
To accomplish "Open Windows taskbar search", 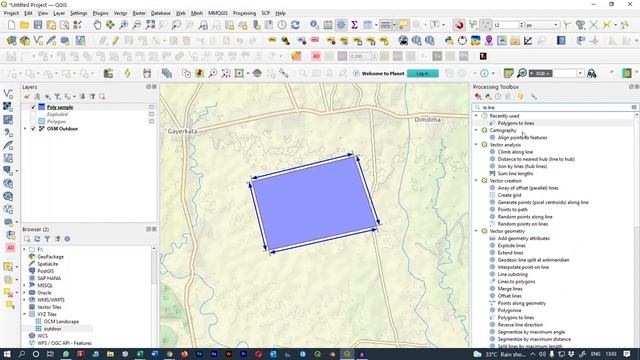I will 21,354.
